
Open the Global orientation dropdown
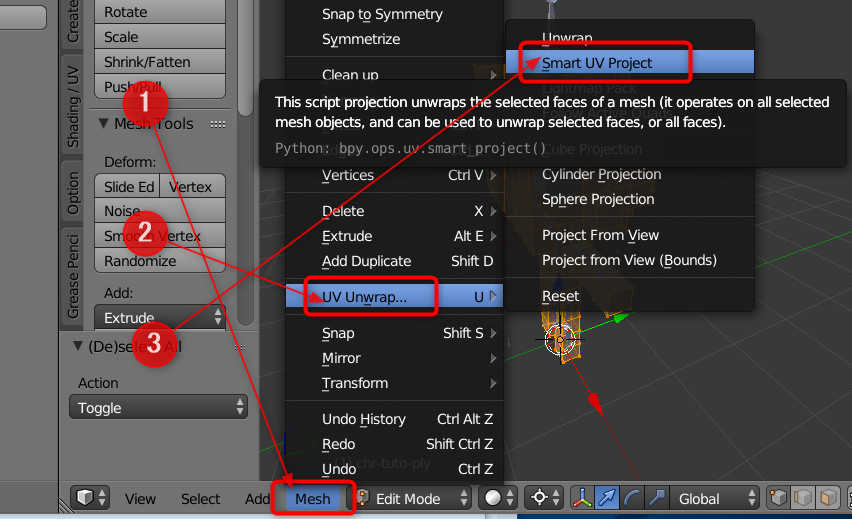point(714,497)
